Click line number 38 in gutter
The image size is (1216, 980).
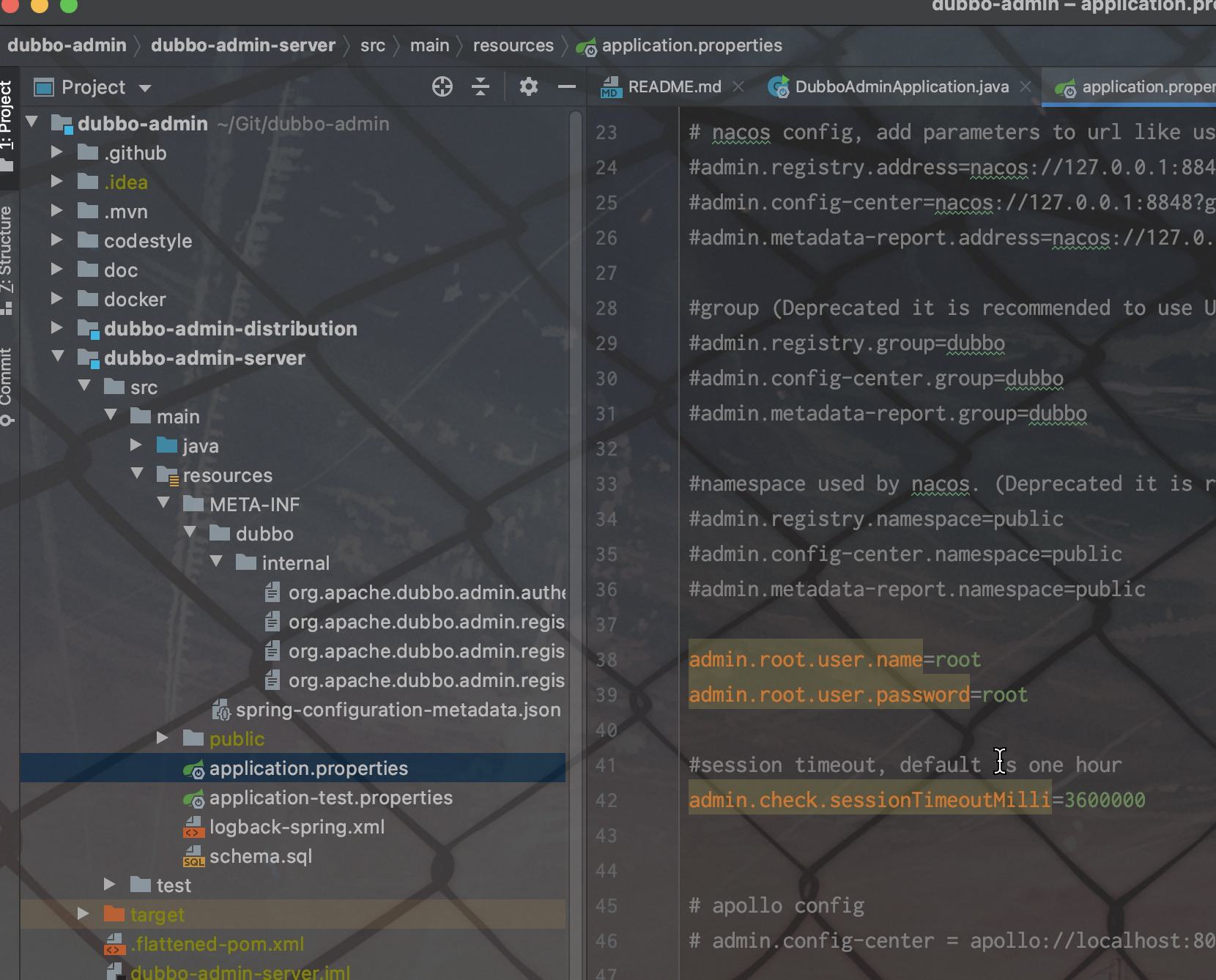(x=606, y=660)
